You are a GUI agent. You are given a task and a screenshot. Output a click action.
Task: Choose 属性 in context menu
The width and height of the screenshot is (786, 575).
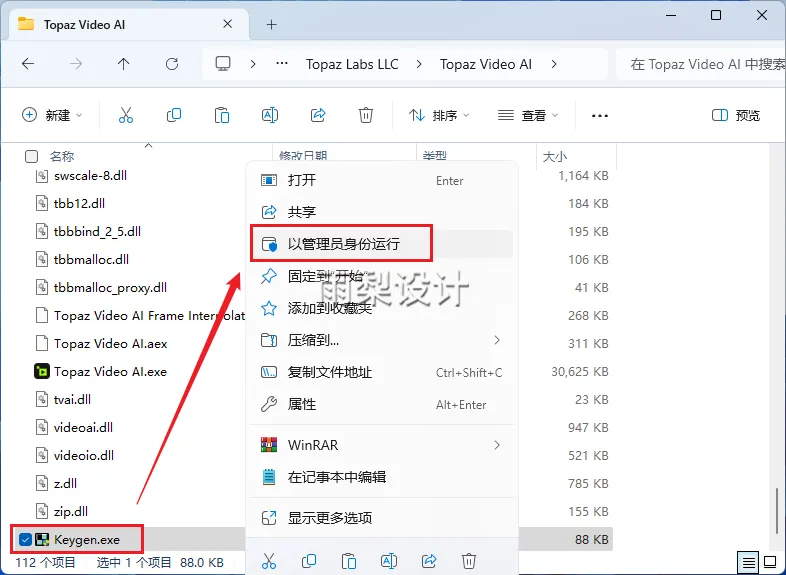click(x=381, y=405)
